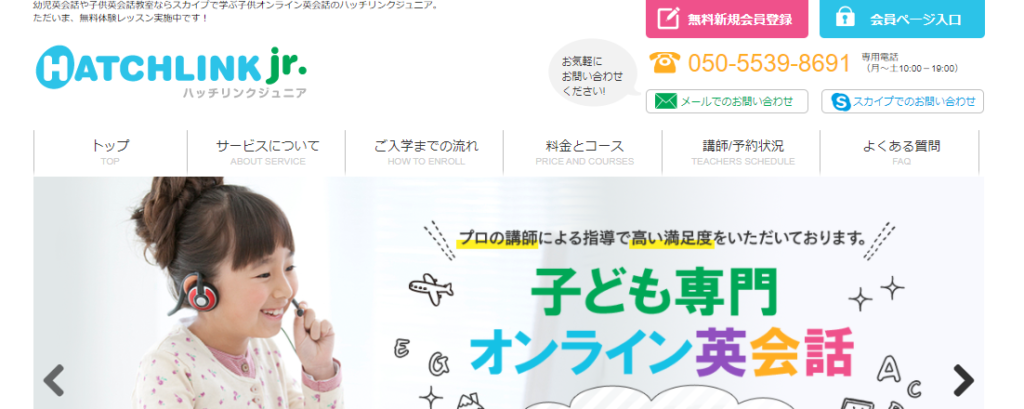This screenshot has width=1024, height=409.
Task: Click スカイプでのお問い合わせ link
Action: (x=903, y=101)
